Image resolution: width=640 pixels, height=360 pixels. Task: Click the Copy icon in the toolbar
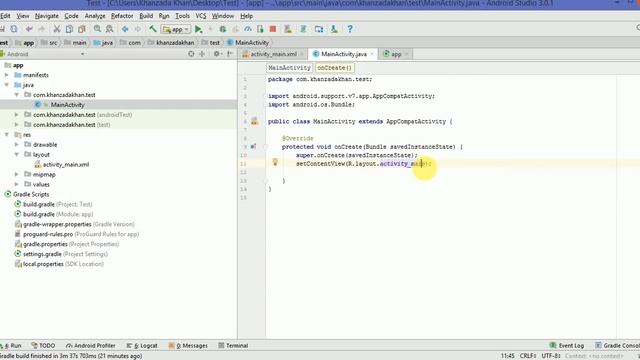pyautogui.click(x=69, y=29)
